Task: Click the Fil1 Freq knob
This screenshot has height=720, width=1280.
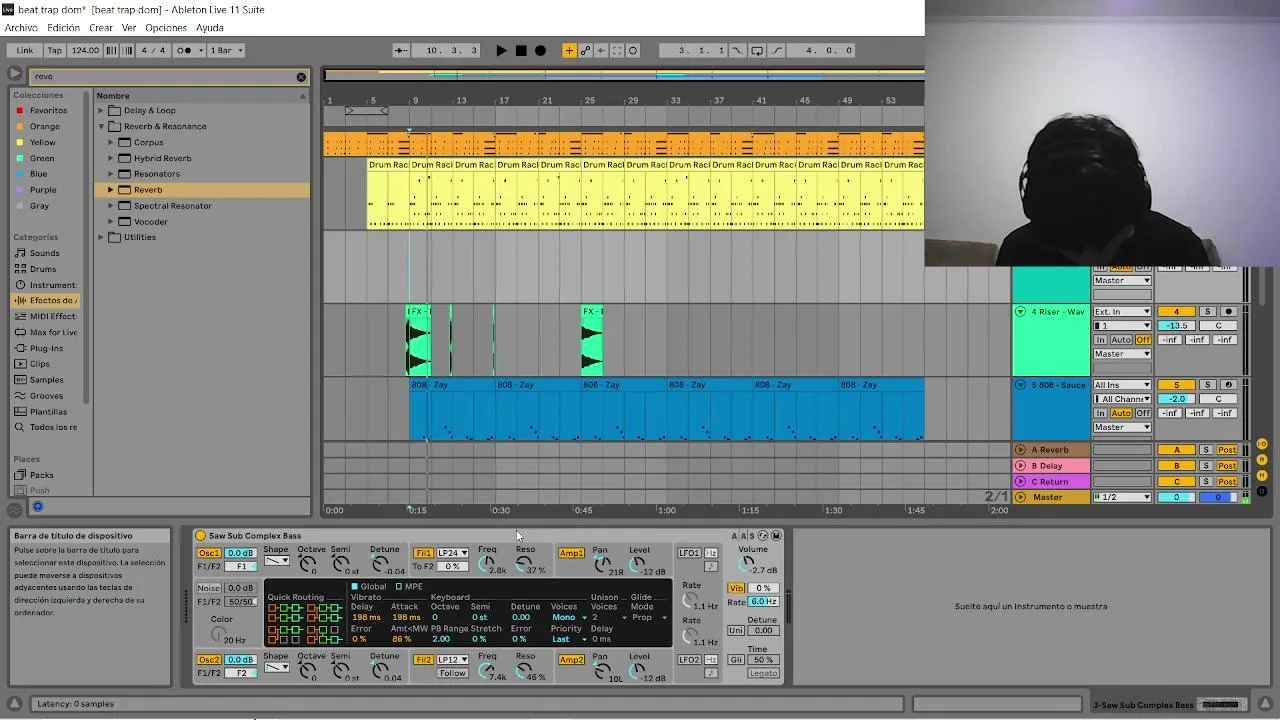Action: [x=487, y=564]
